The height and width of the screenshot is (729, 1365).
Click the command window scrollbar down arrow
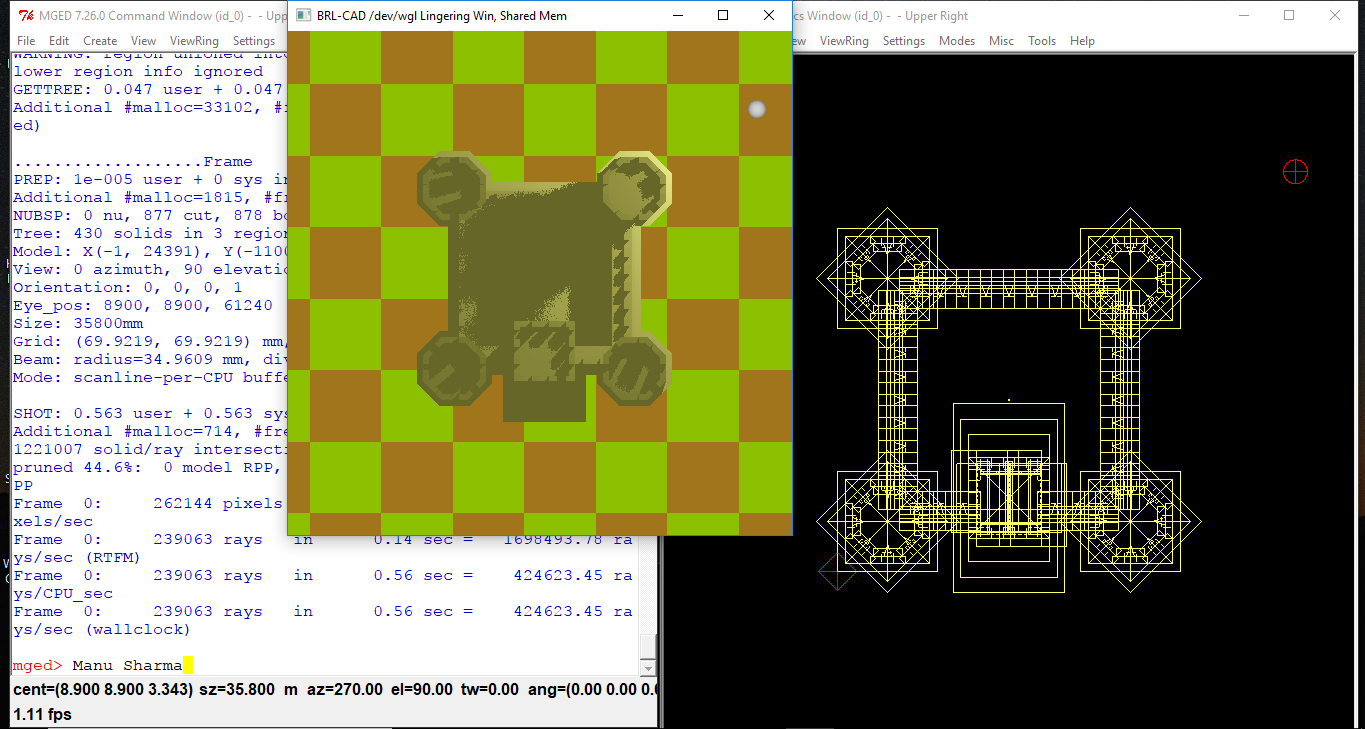click(x=648, y=667)
